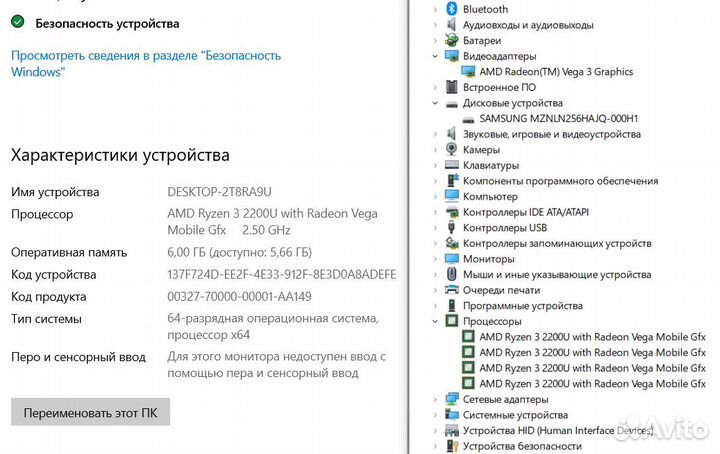
Task: Select the SAMSUNG MZNLN256HAJQ-000H1 disk entry
Action: tap(559, 118)
